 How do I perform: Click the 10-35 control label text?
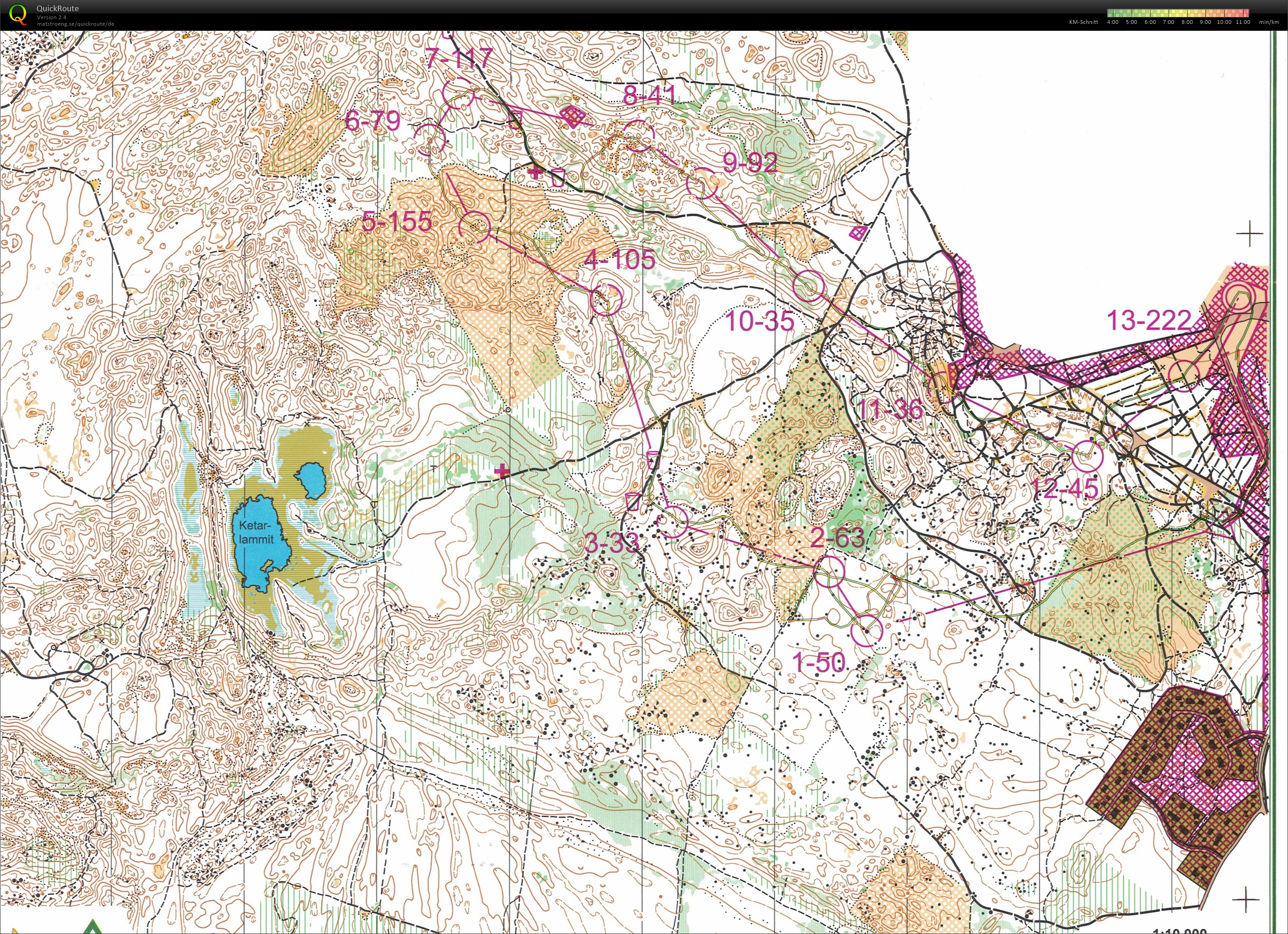pyautogui.click(x=760, y=321)
